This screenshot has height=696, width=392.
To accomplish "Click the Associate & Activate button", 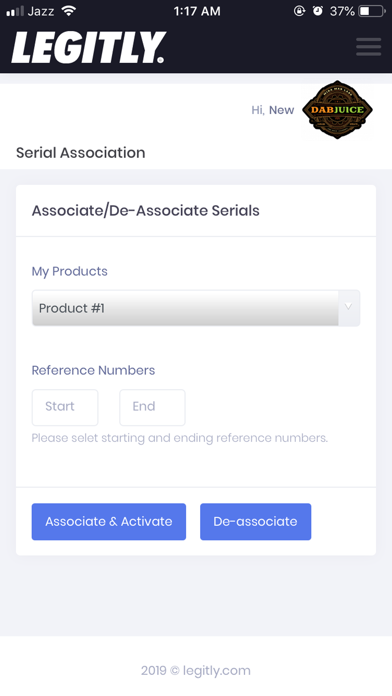I will pos(109,522).
